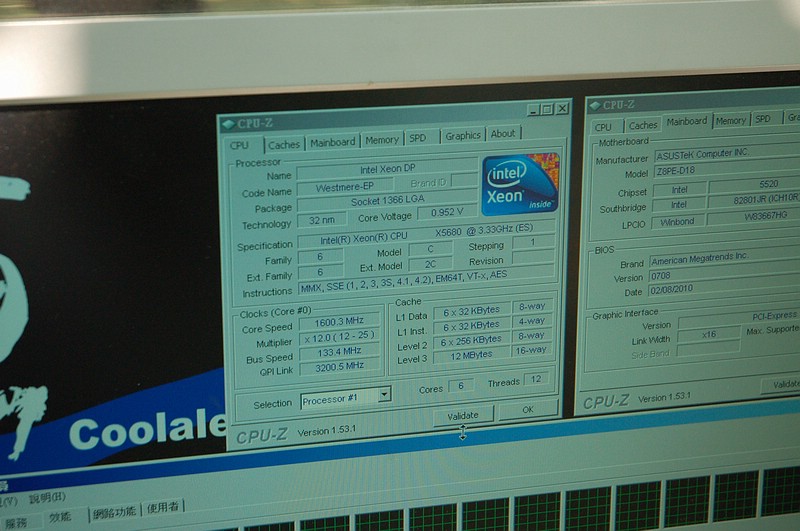Click the motherboard Model field Z8PE-D18

(x=727, y=169)
